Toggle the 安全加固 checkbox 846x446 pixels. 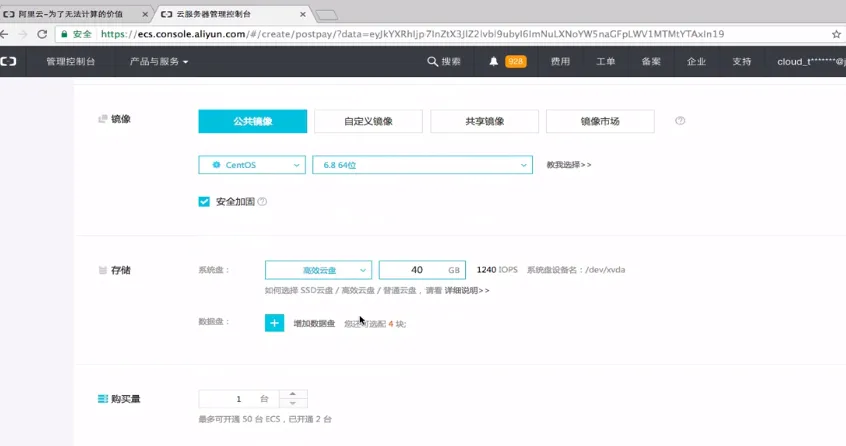click(204, 202)
